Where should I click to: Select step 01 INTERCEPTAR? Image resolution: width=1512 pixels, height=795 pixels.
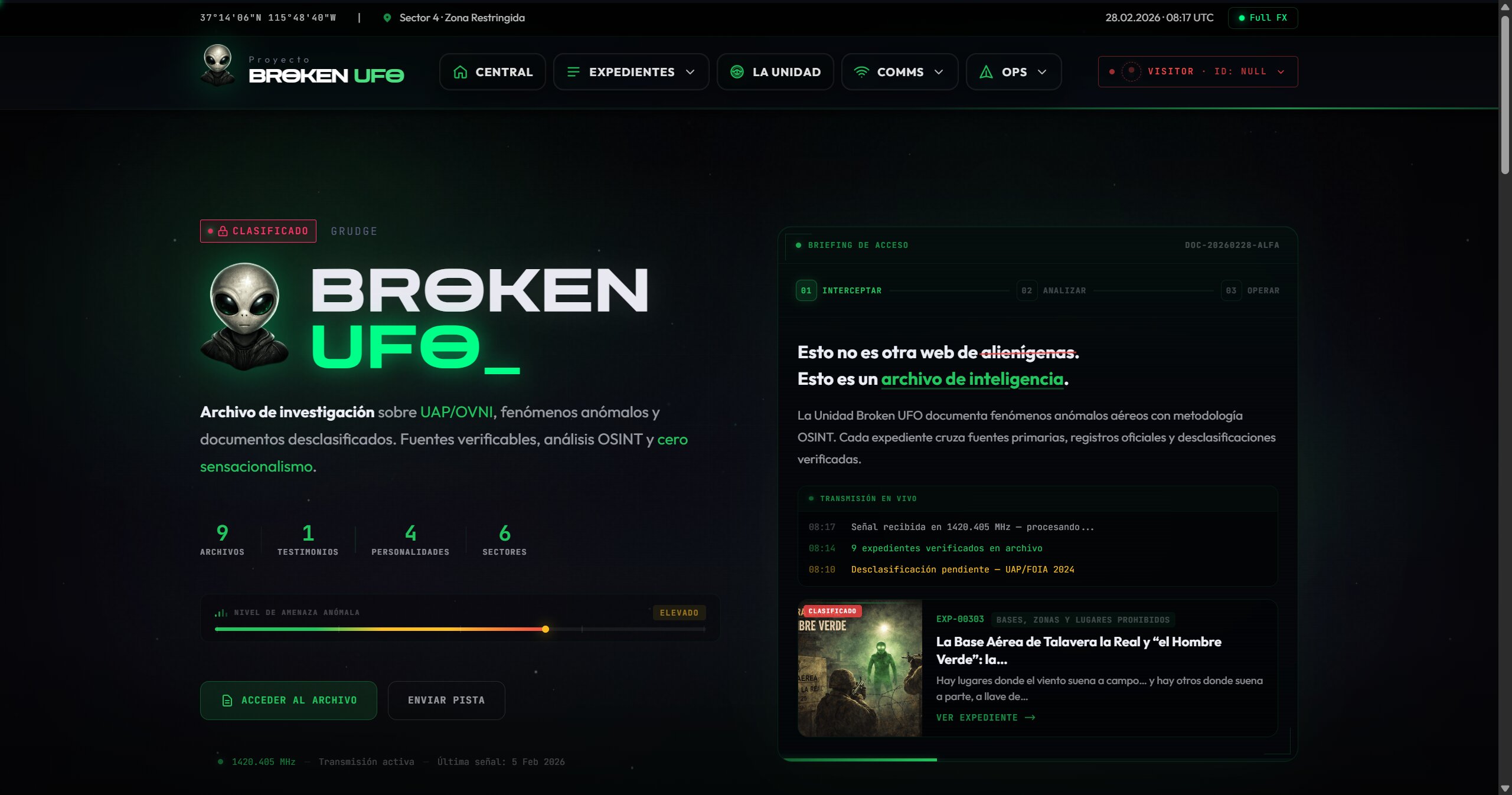pyautogui.click(x=839, y=290)
